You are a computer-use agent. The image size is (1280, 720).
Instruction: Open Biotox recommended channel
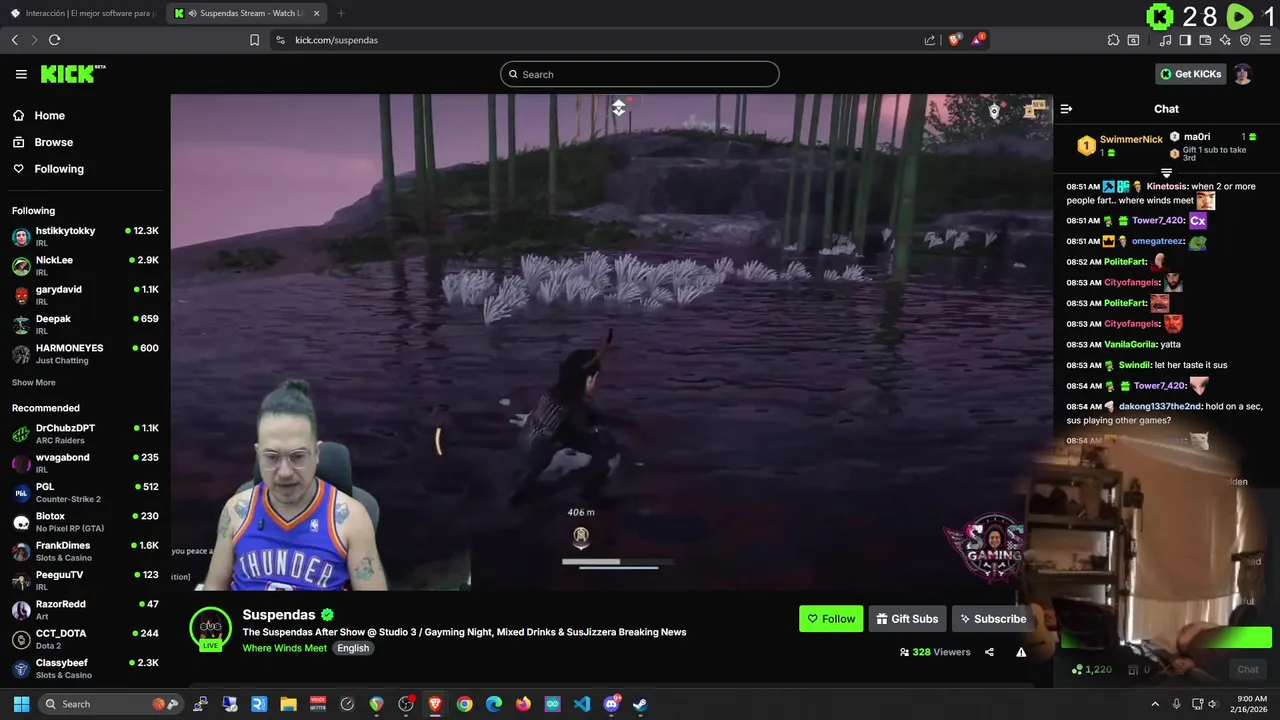[x=85, y=522]
